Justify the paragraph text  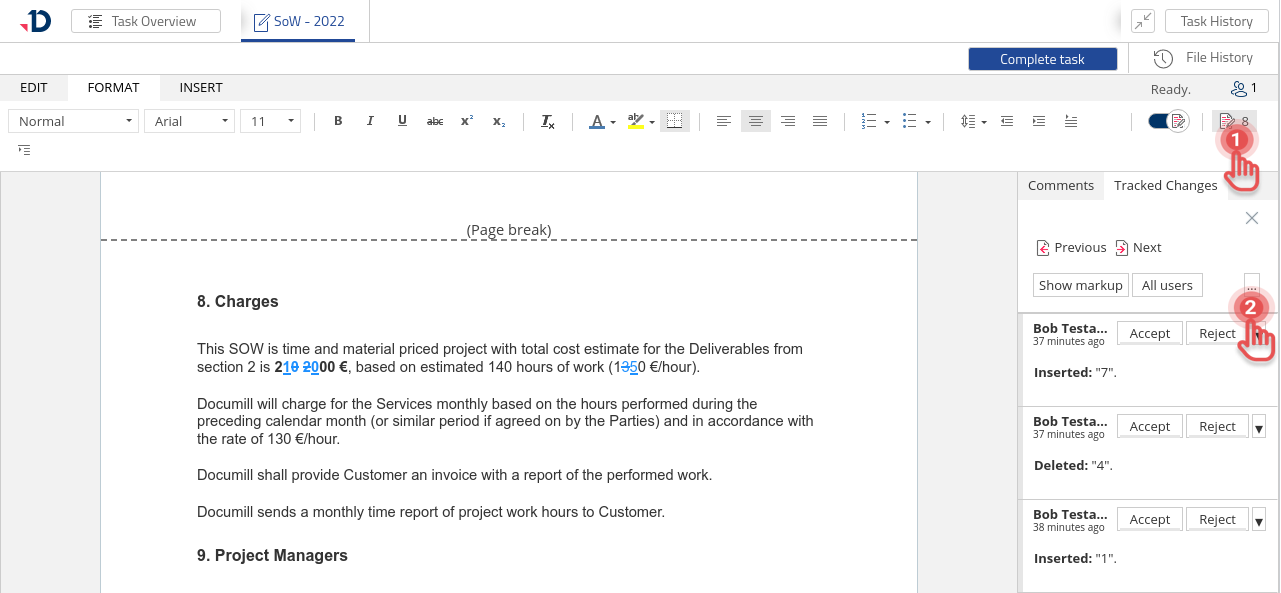820,121
